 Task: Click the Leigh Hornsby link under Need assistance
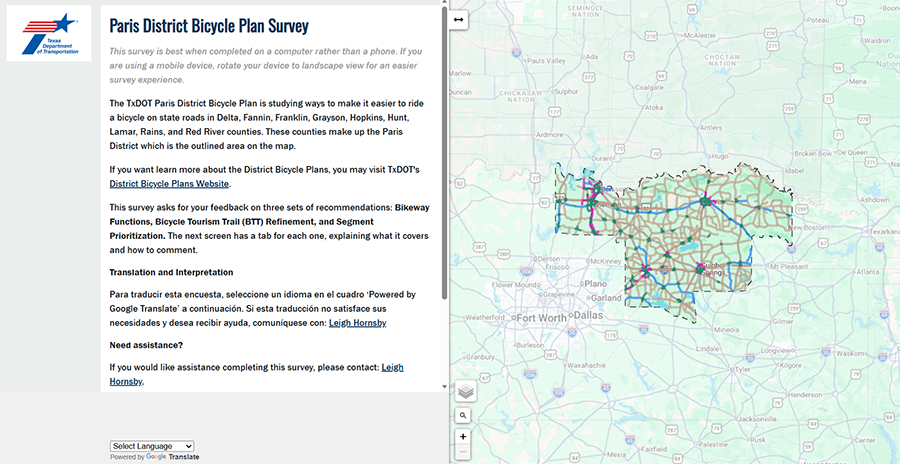pos(393,367)
